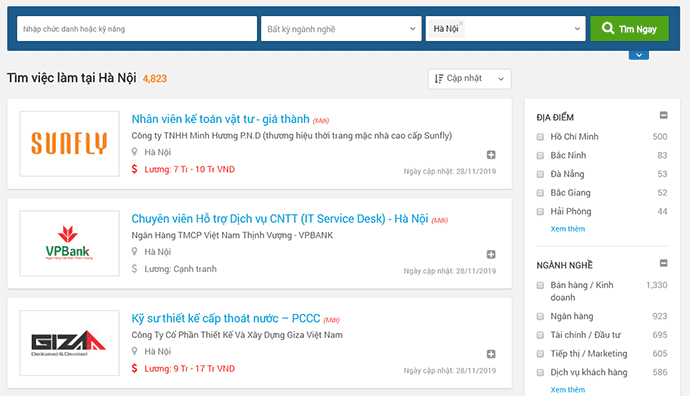Focus the job title or skill input field

click(137, 29)
